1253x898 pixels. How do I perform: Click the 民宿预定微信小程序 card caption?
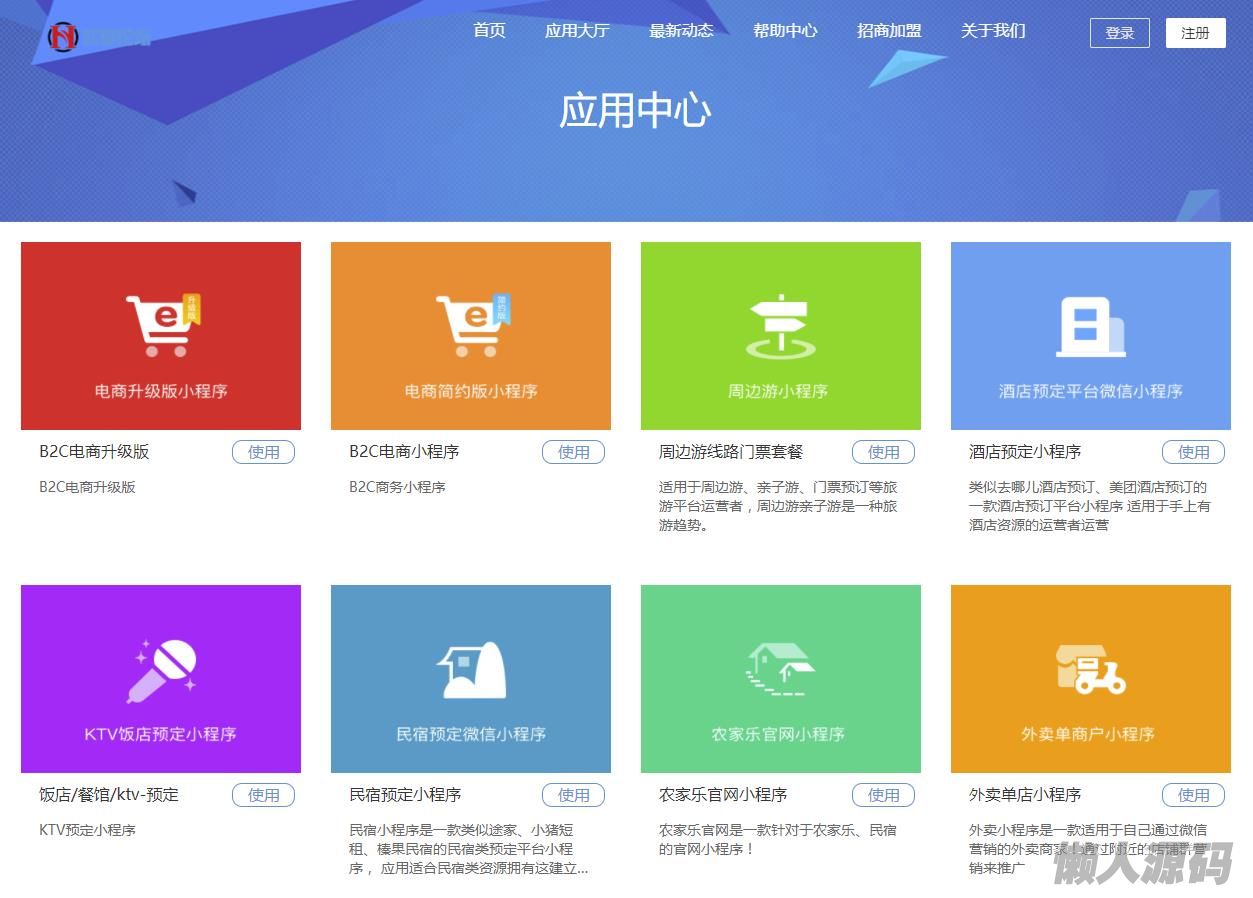(x=471, y=734)
